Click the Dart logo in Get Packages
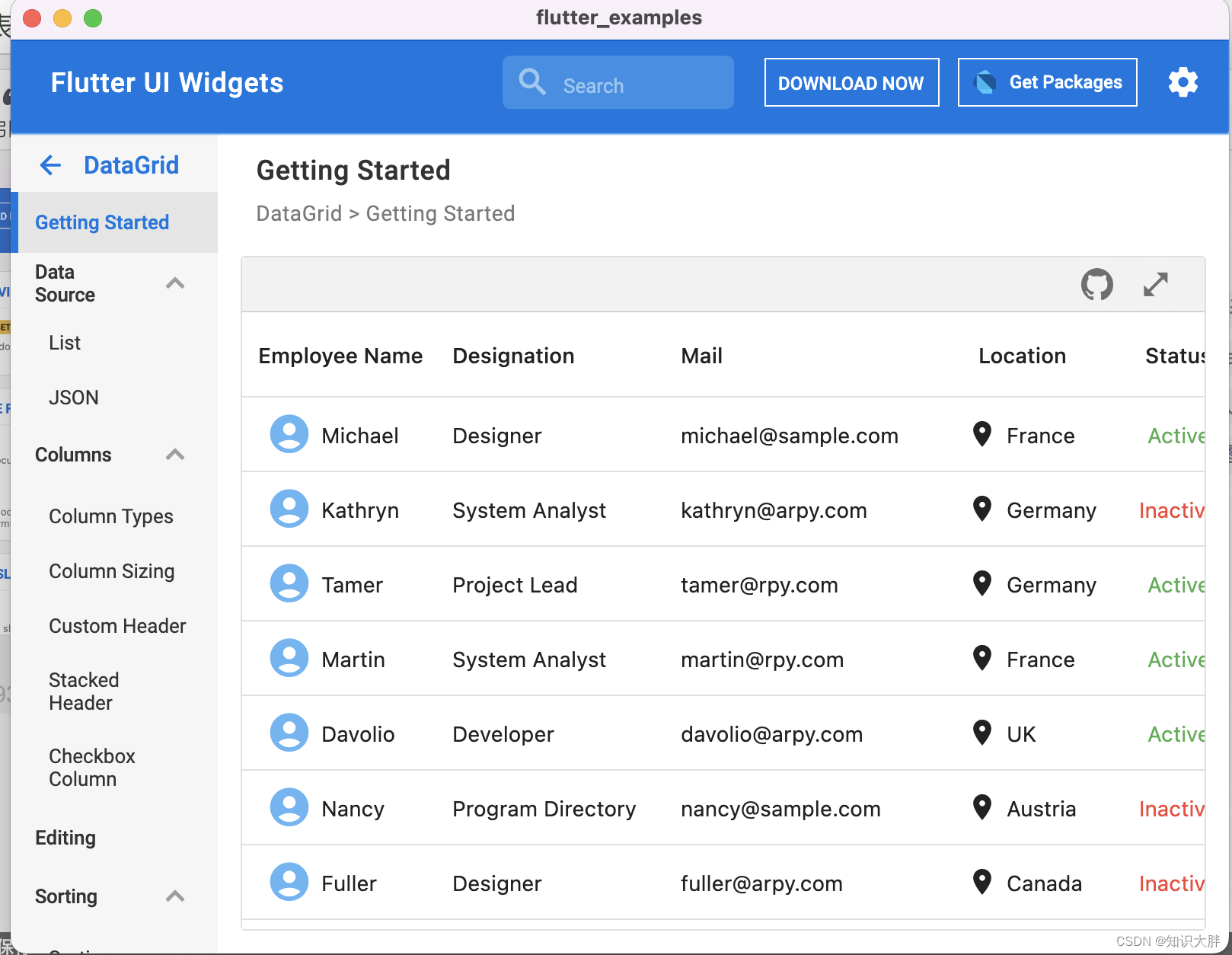The image size is (1232, 955). (985, 82)
